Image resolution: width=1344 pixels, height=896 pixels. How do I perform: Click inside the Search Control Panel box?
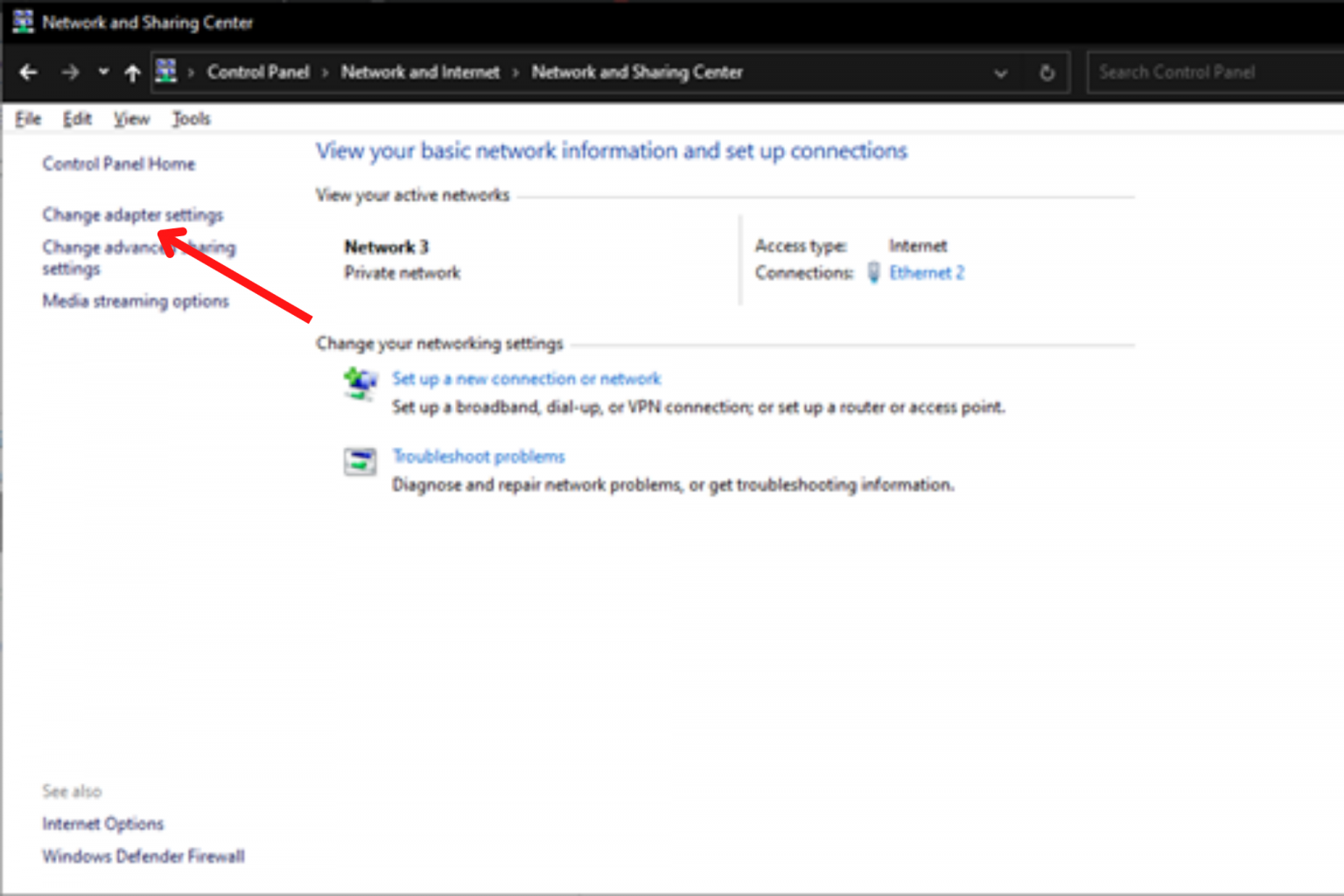[x=1207, y=73]
